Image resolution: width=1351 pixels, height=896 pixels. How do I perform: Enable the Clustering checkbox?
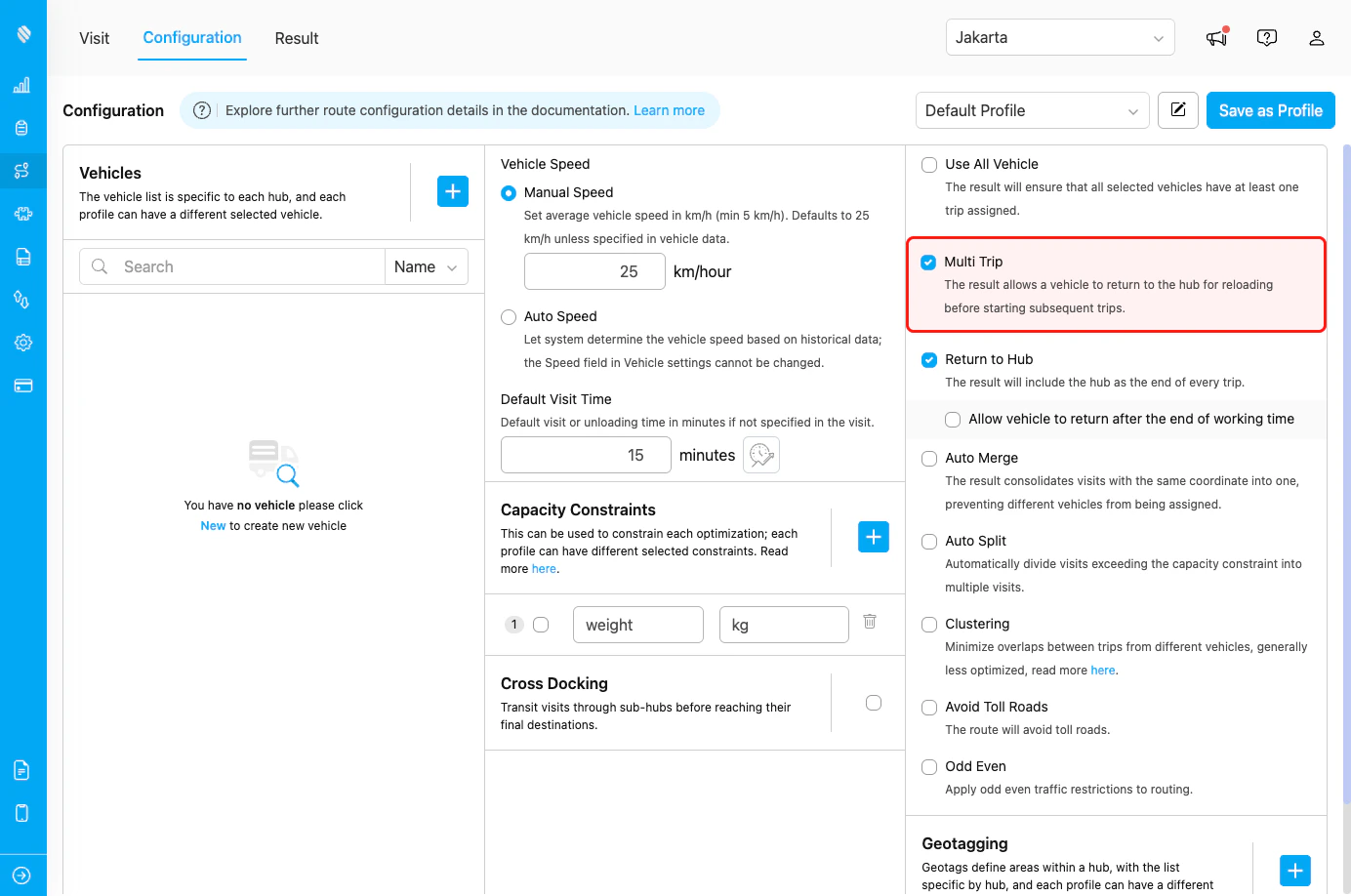tap(929, 625)
